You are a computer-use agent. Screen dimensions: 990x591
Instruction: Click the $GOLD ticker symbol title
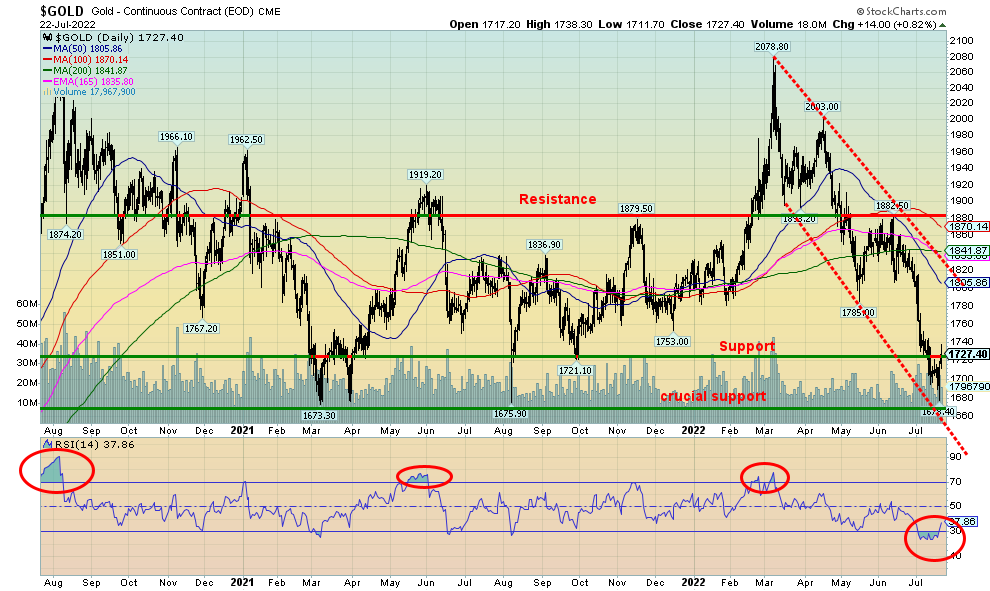tap(62, 10)
